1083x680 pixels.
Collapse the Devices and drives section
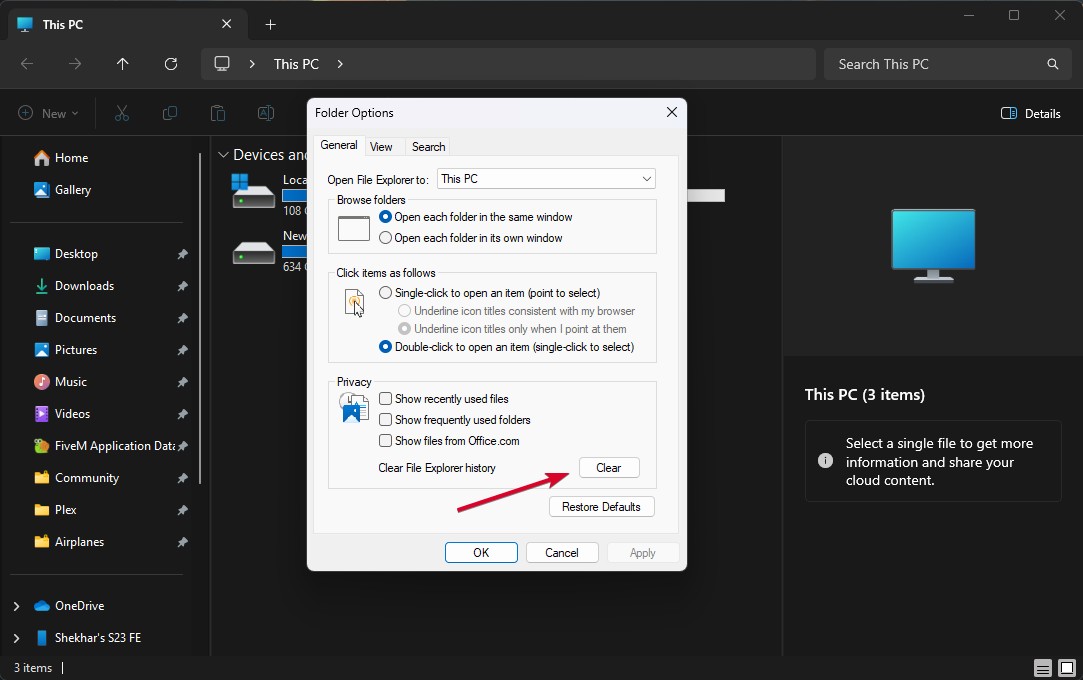223,154
